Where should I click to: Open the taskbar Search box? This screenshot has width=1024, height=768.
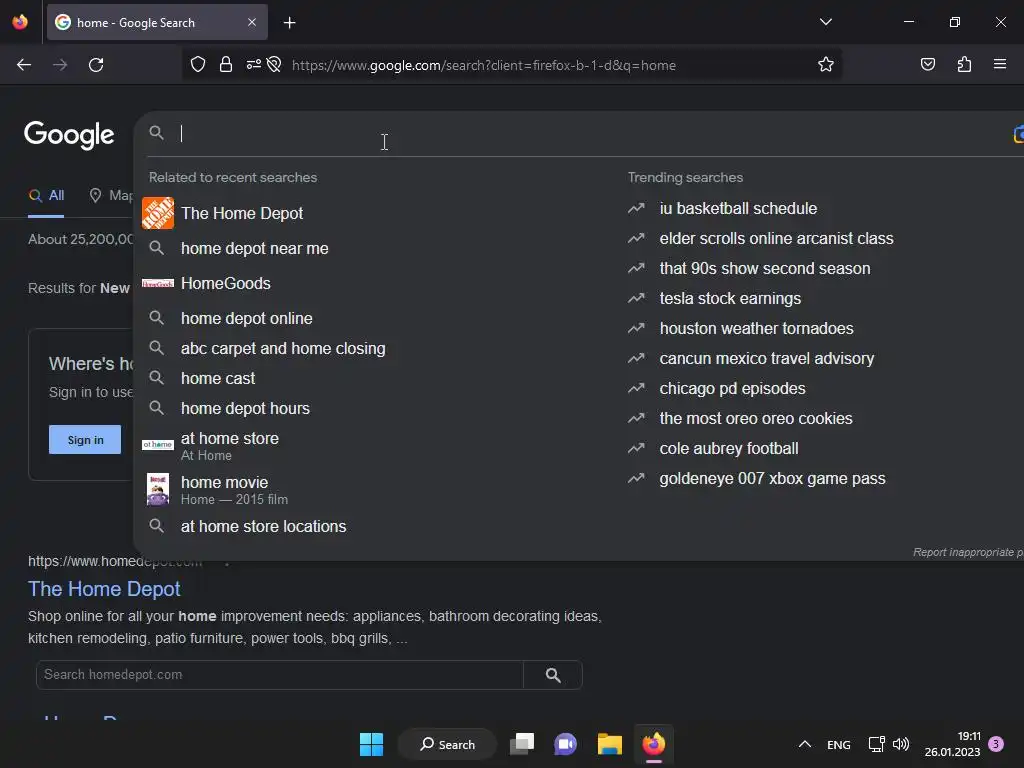(x=447, y=744)
